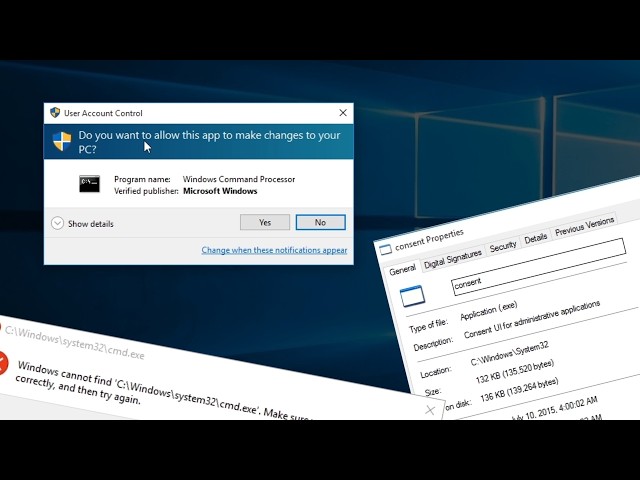Switch to General tab in consent Properties
Viewport: 640px width, 480px height.
pos(402,270)
